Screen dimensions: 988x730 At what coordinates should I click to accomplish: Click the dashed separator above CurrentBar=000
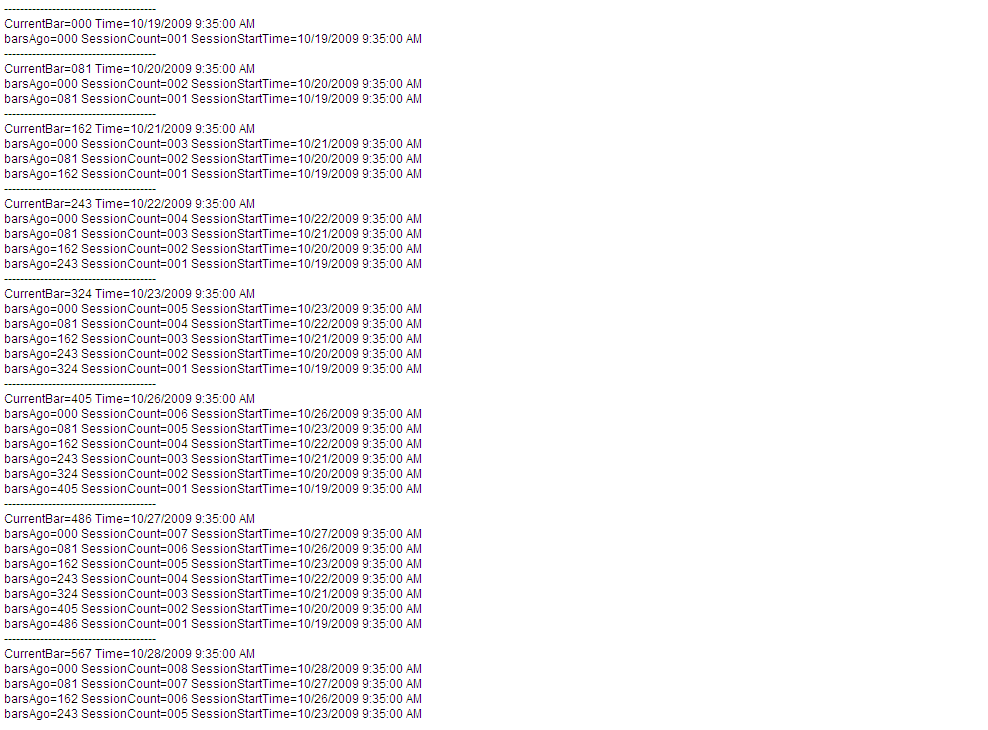(x=80, y=9)
